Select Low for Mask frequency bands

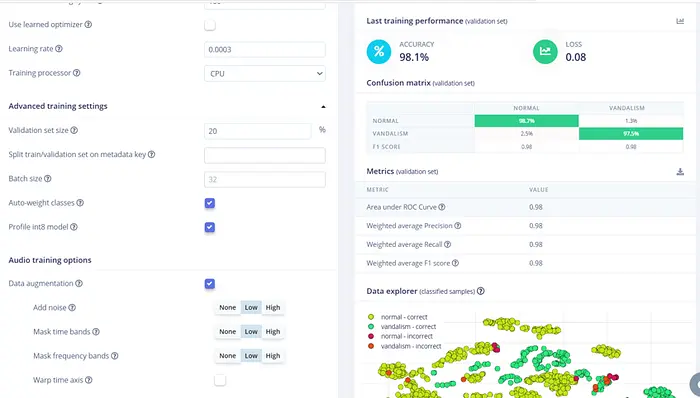point(251,356)
